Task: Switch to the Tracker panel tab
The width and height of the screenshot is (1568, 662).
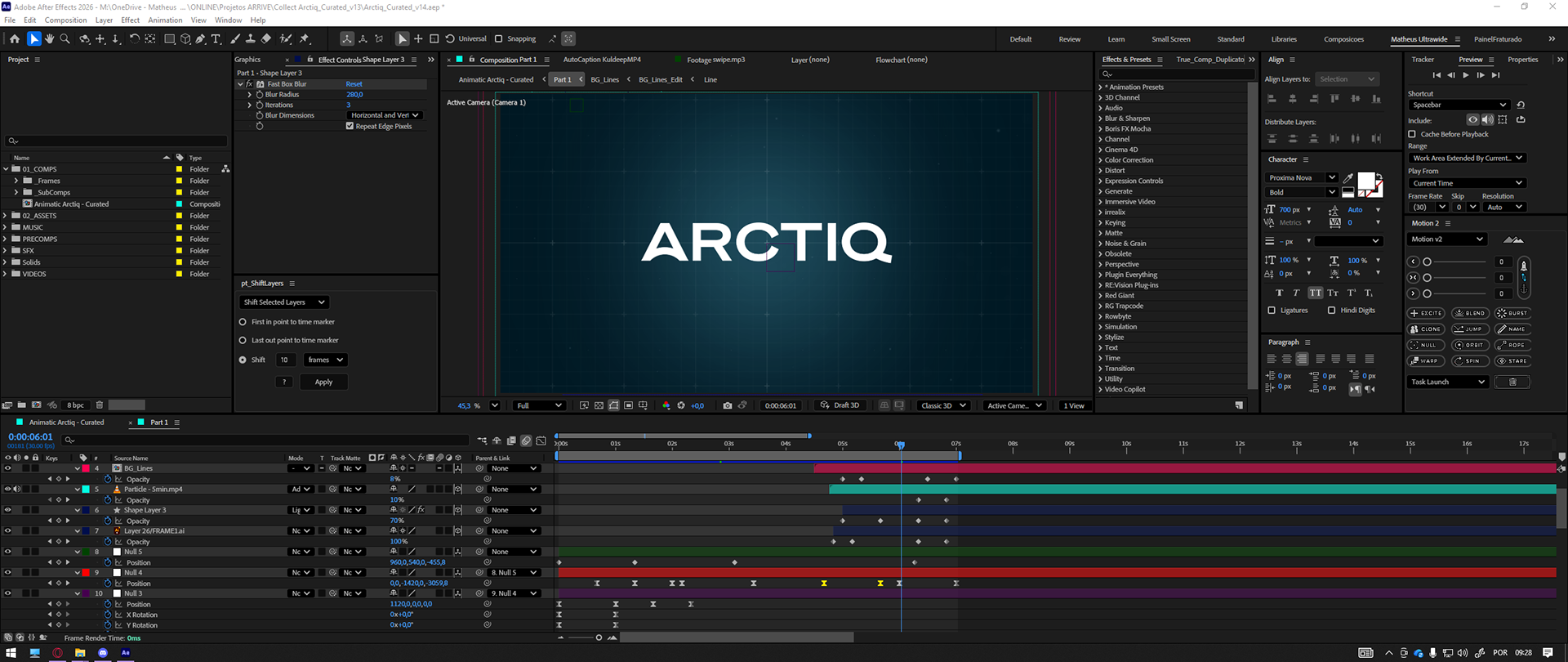Action: point(1423,60)
